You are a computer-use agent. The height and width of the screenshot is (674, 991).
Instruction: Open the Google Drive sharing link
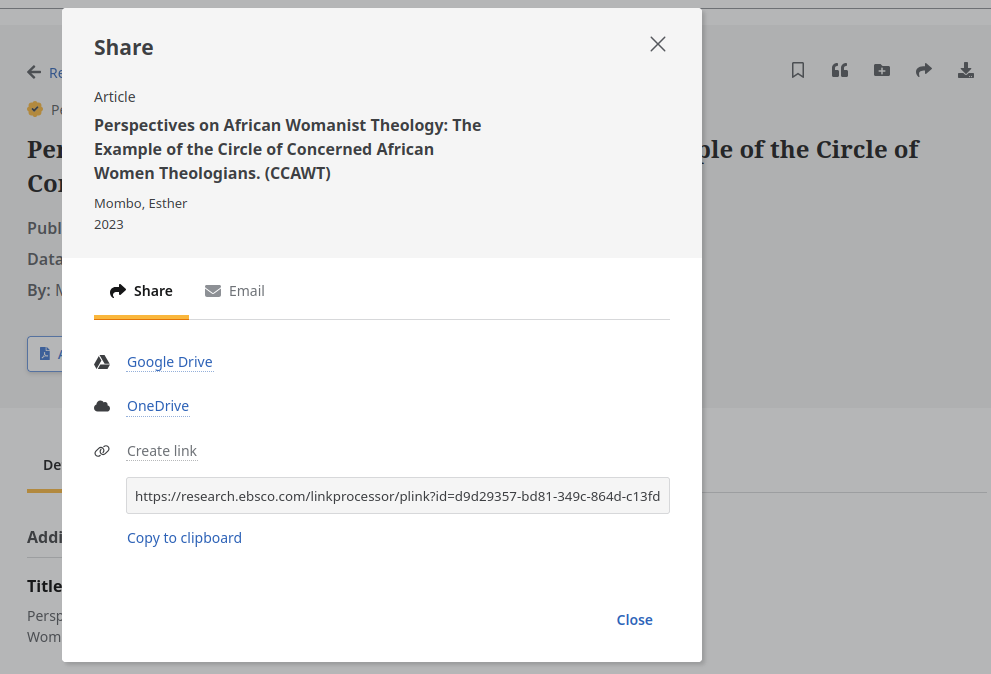pyautogui.click(x=169, y=362)
